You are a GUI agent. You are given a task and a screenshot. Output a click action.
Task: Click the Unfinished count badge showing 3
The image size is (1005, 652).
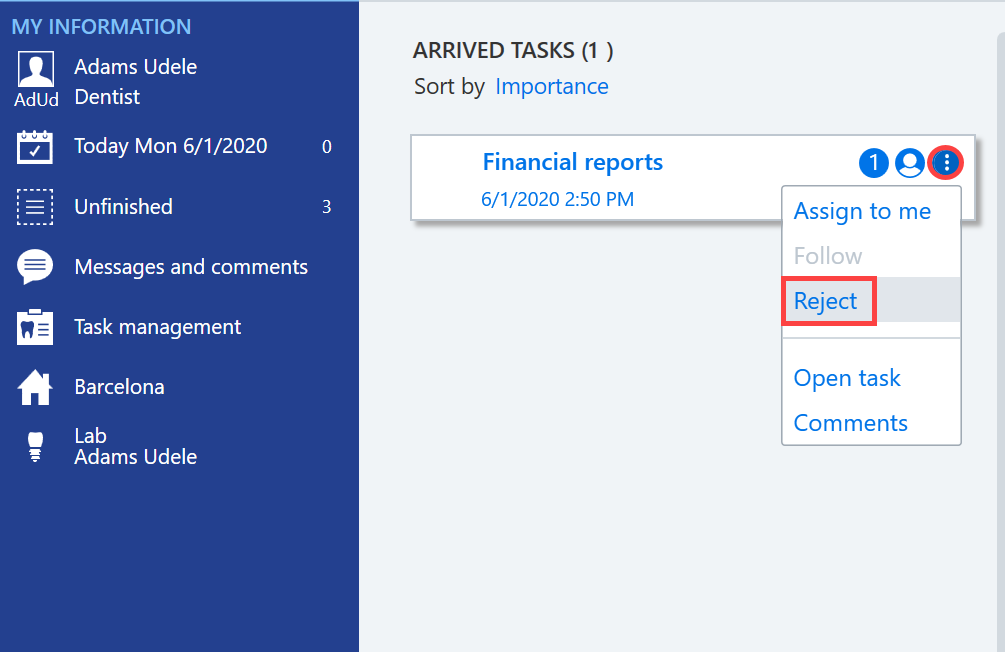point(326,207)
